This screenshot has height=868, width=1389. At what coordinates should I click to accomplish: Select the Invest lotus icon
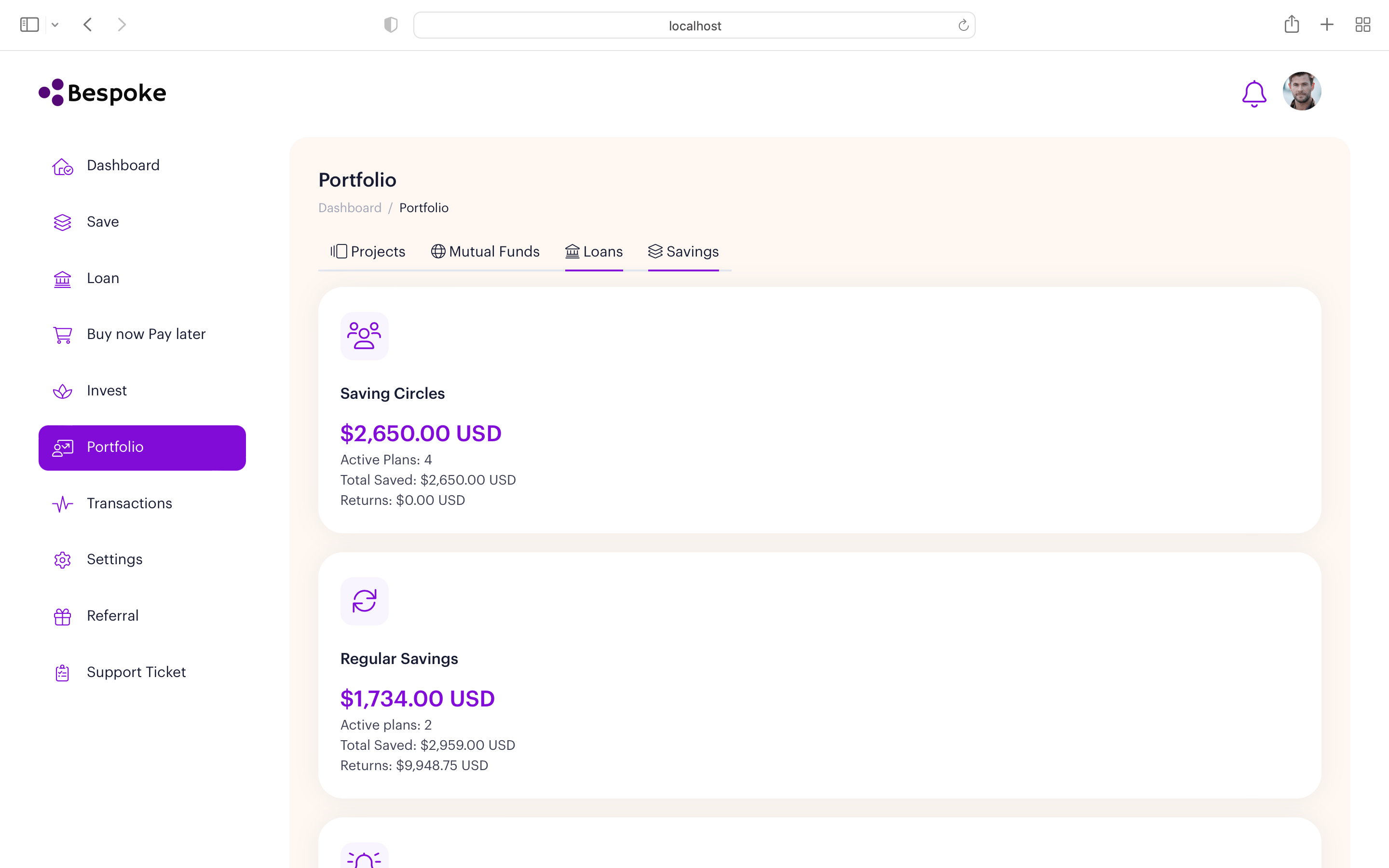(x=62, y=391)
